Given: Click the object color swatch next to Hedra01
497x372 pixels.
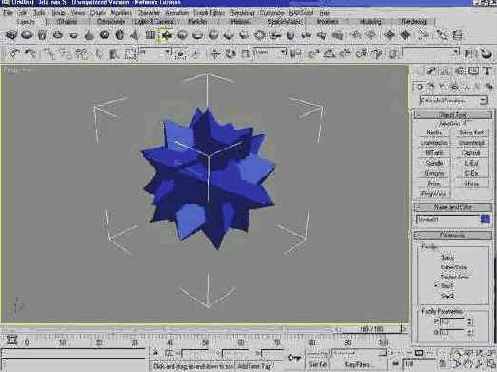Looking at the screenshot, I should pyautogui.click(x=485, y=219).
